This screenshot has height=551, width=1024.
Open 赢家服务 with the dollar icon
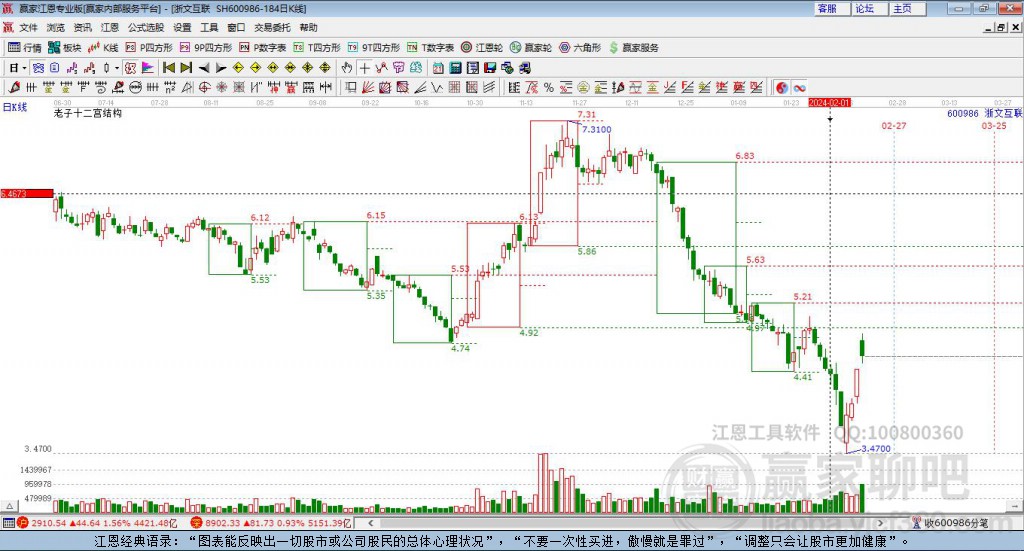tap(633, 48)
